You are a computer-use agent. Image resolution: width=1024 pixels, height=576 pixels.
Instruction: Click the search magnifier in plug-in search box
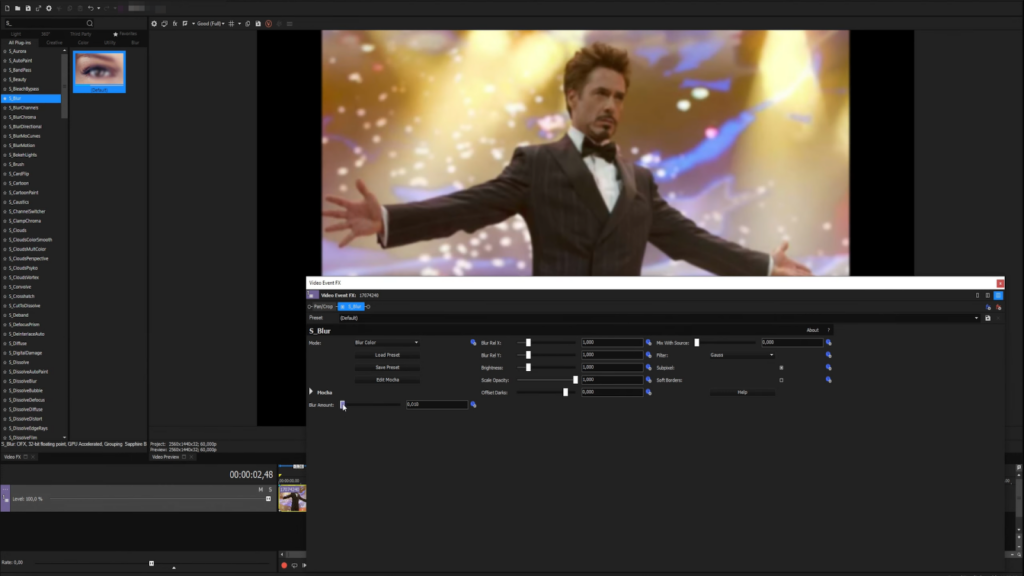click(x=89, y=22)
